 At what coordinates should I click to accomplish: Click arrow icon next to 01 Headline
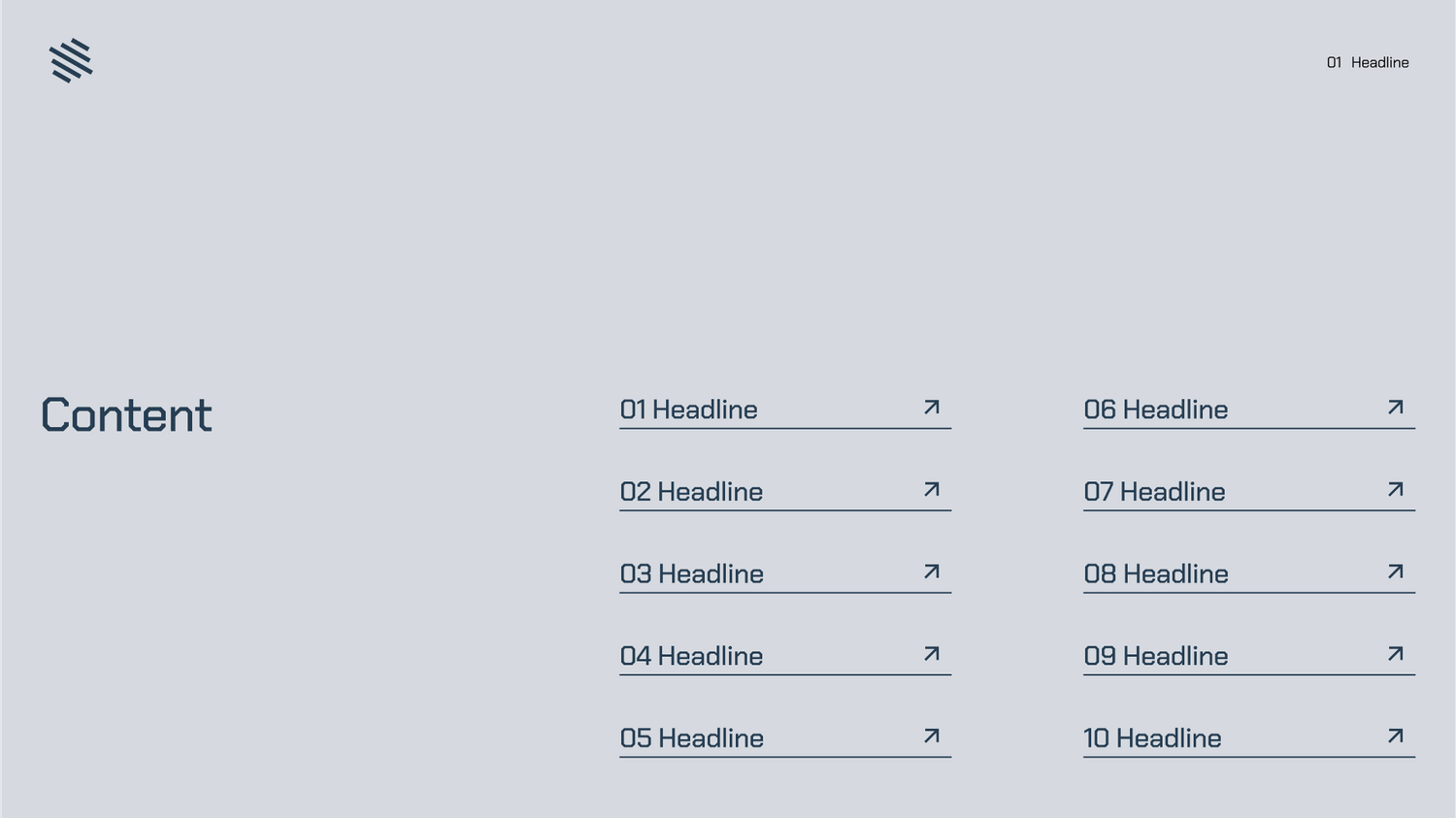click(x=932, y=408)
